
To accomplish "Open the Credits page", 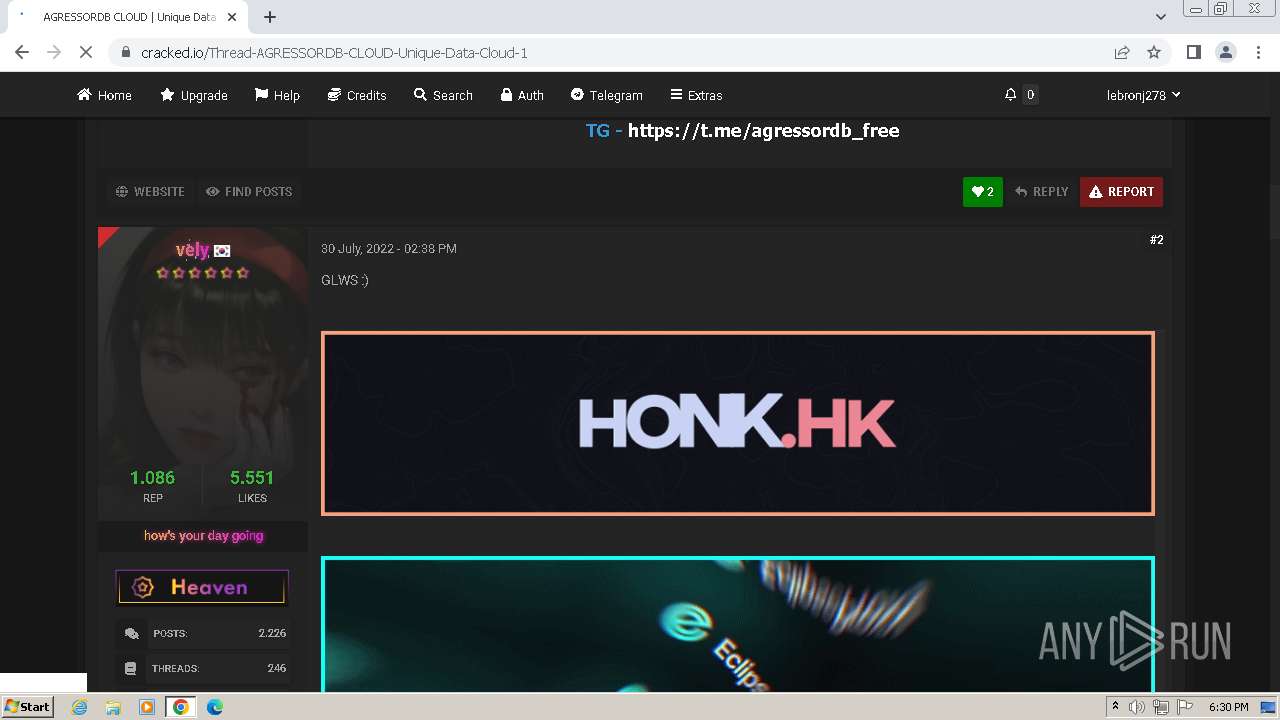I will [357, 95].
